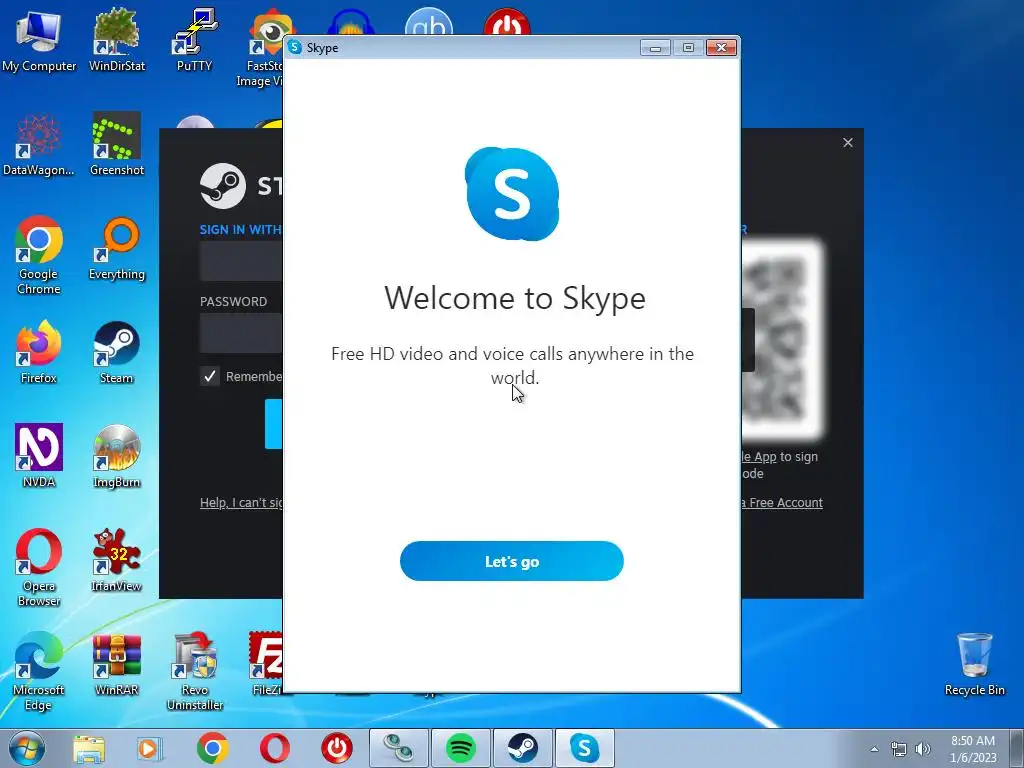Launch NVDA desktop shortcut

(x=39, y=456)
